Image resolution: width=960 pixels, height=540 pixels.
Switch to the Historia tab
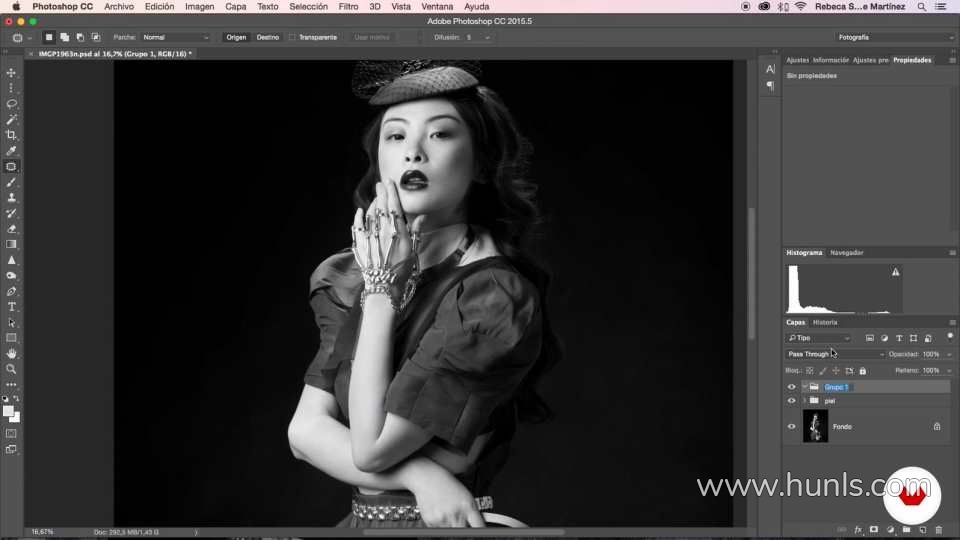tap(825, 323)
